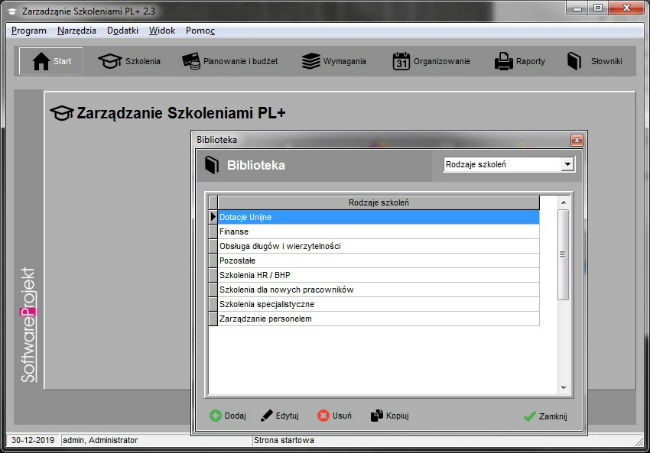Click the Biblioteka book header icon
650x453 pixels.
tap(212, 165)
